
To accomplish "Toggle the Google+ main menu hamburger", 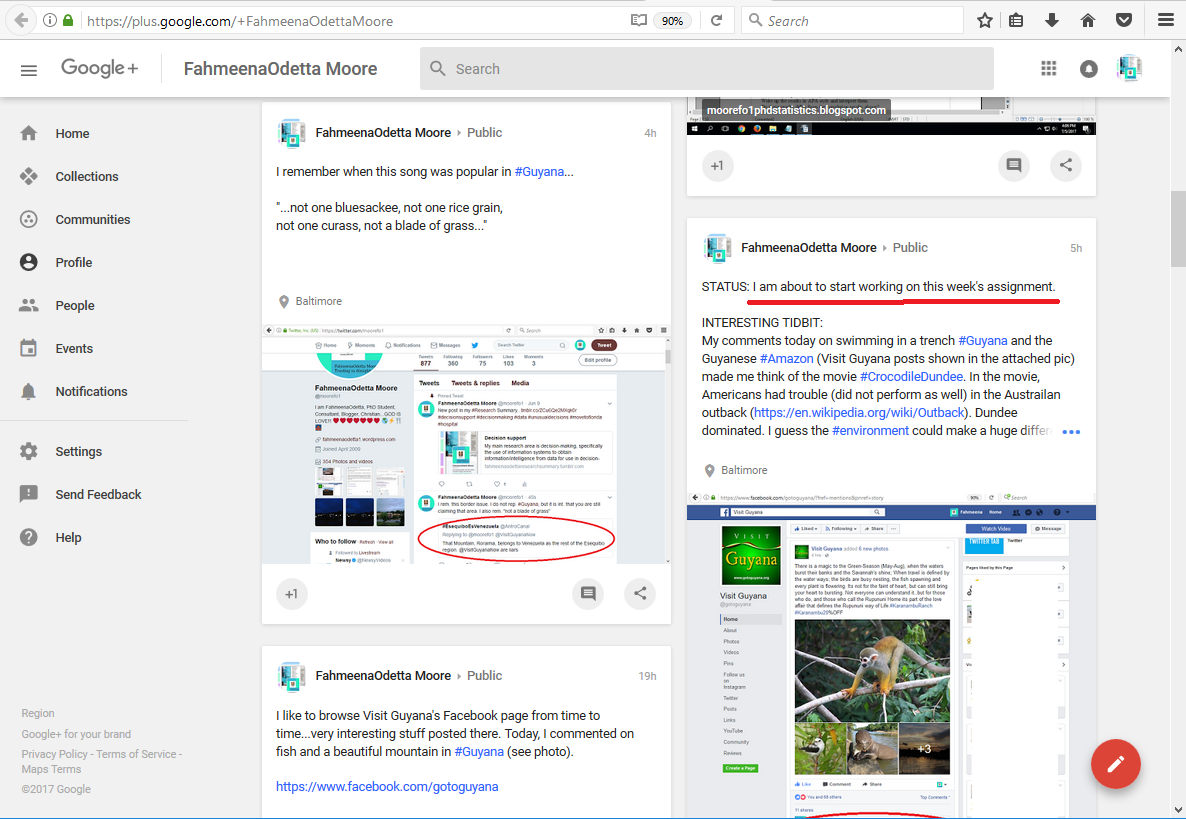I will (x=29, y=70).
